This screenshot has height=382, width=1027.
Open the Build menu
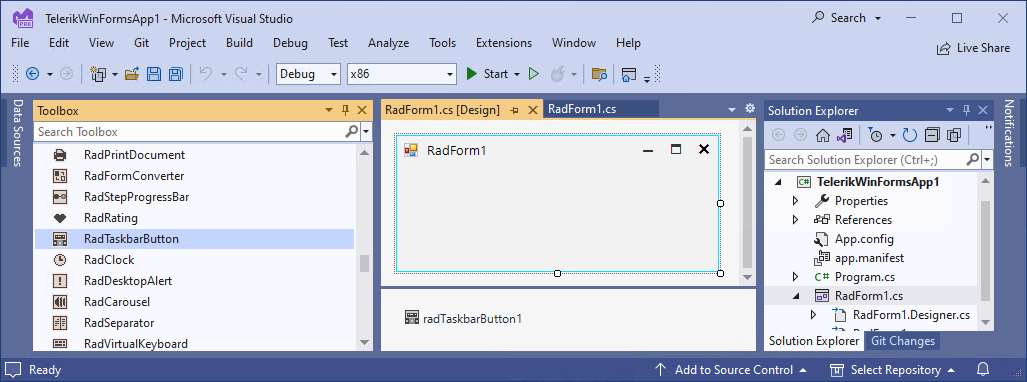point(239,43)
